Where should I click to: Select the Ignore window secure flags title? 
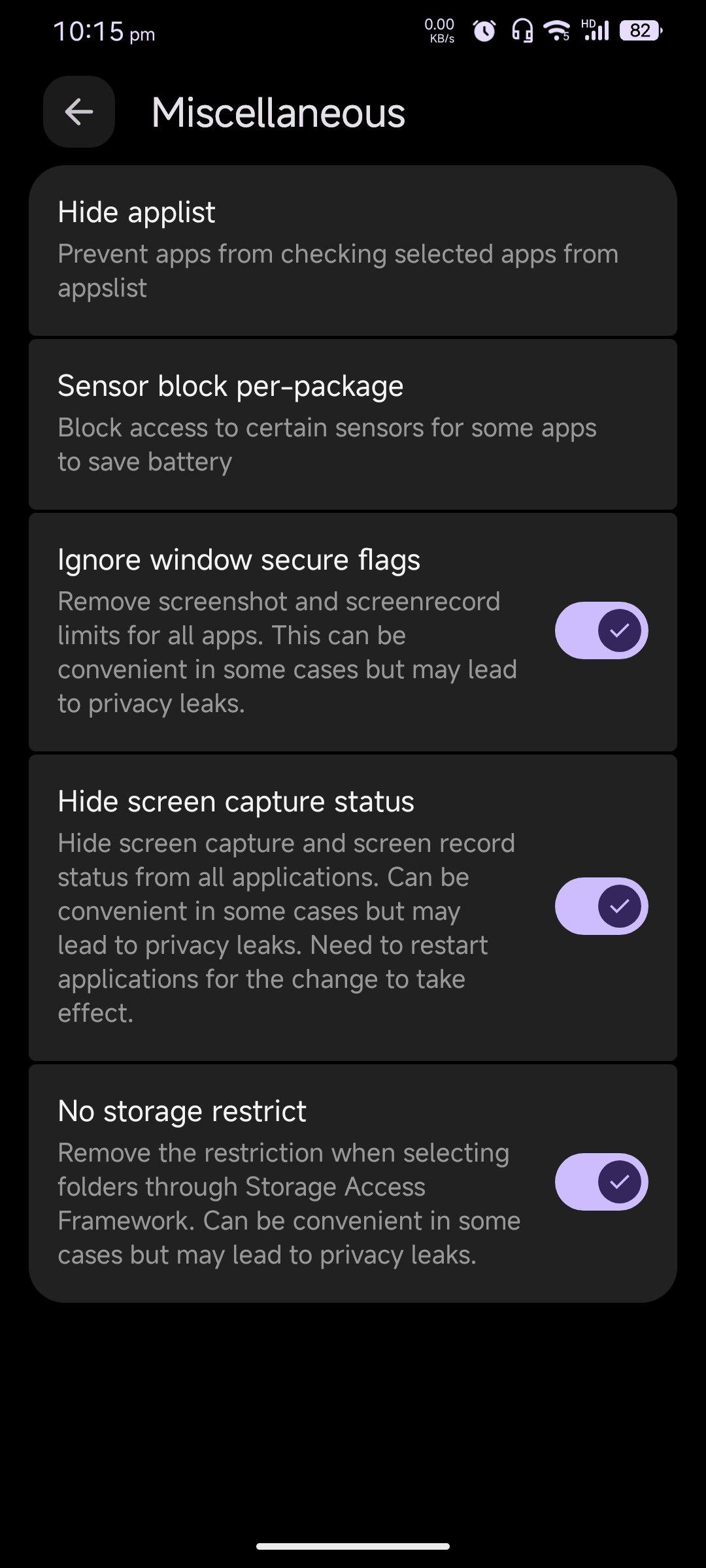239,560
